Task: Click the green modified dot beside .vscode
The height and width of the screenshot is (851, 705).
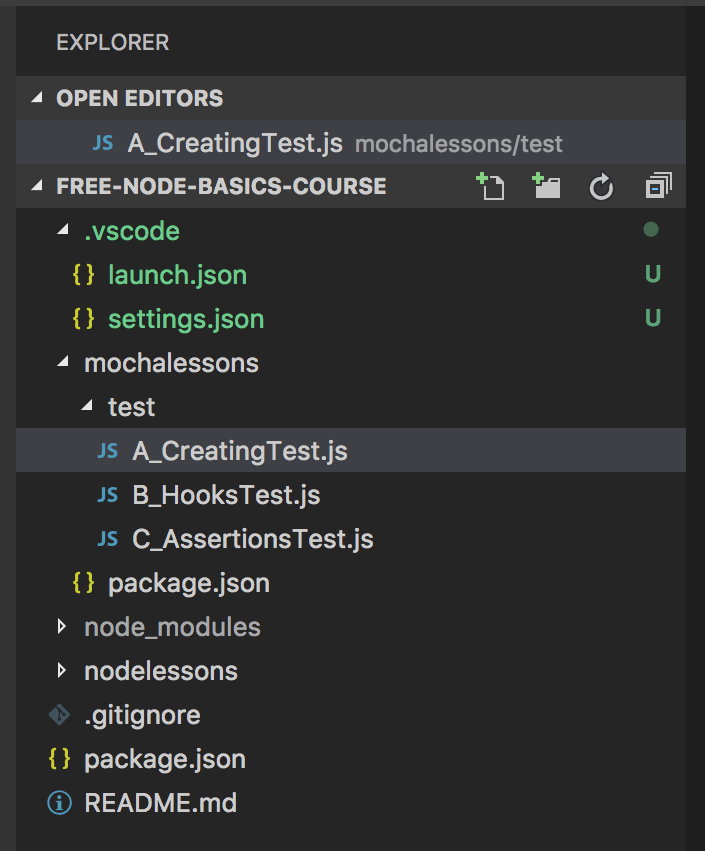Action: tap(653, 230)
